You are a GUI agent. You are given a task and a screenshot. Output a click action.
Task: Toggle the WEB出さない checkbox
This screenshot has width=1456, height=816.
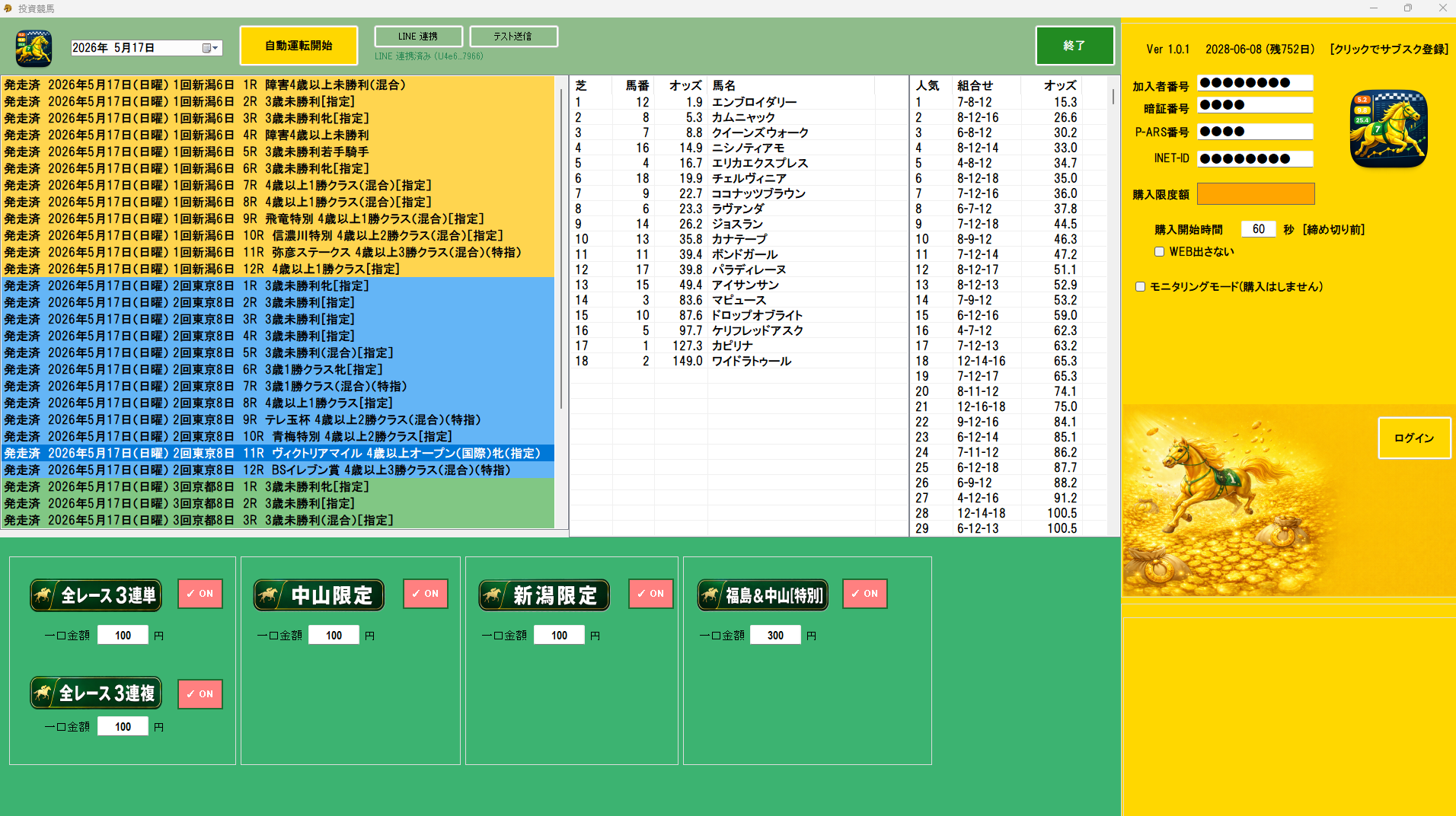point(1159,251)
